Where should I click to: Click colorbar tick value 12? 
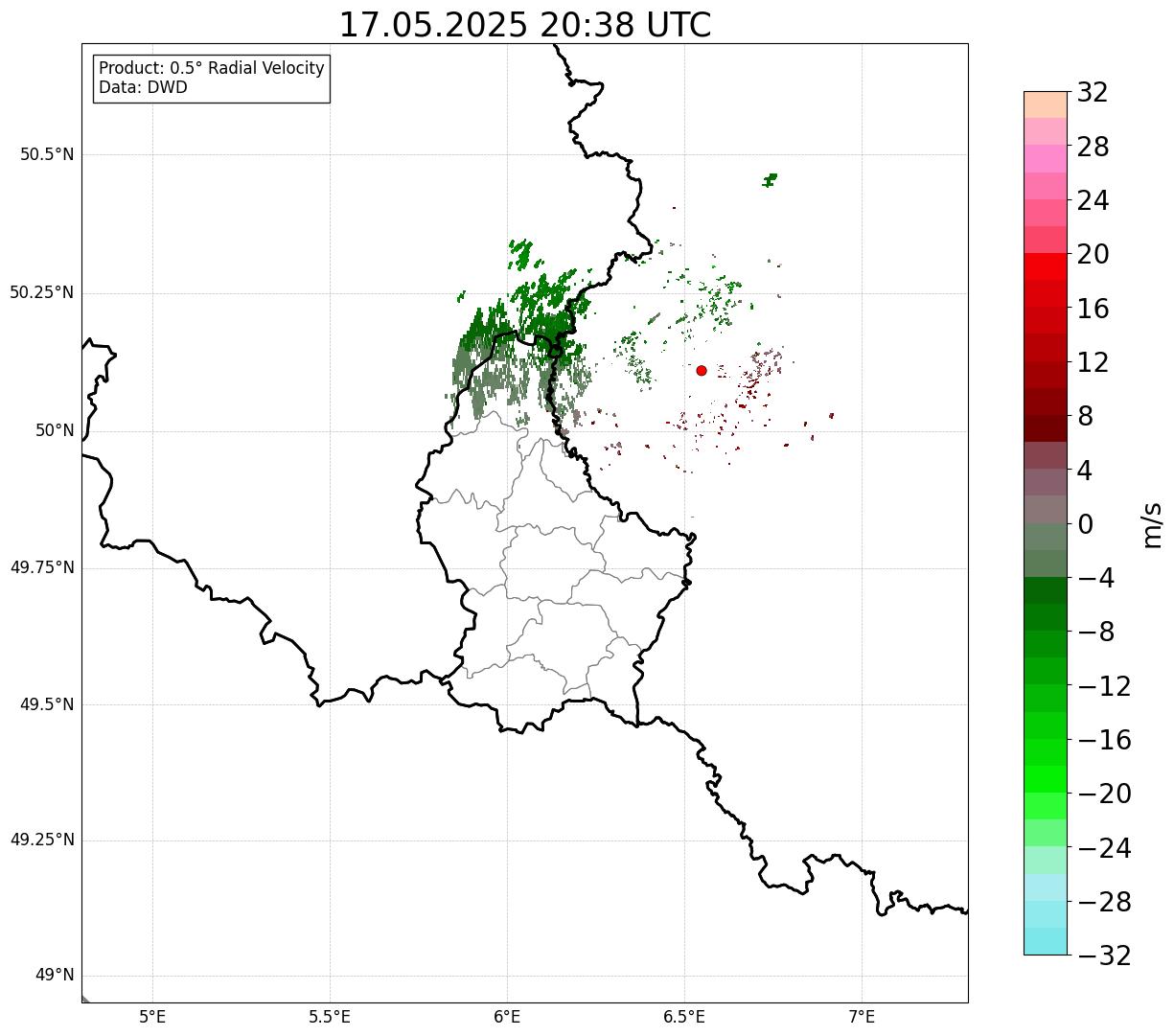[x=1093, y=362]
